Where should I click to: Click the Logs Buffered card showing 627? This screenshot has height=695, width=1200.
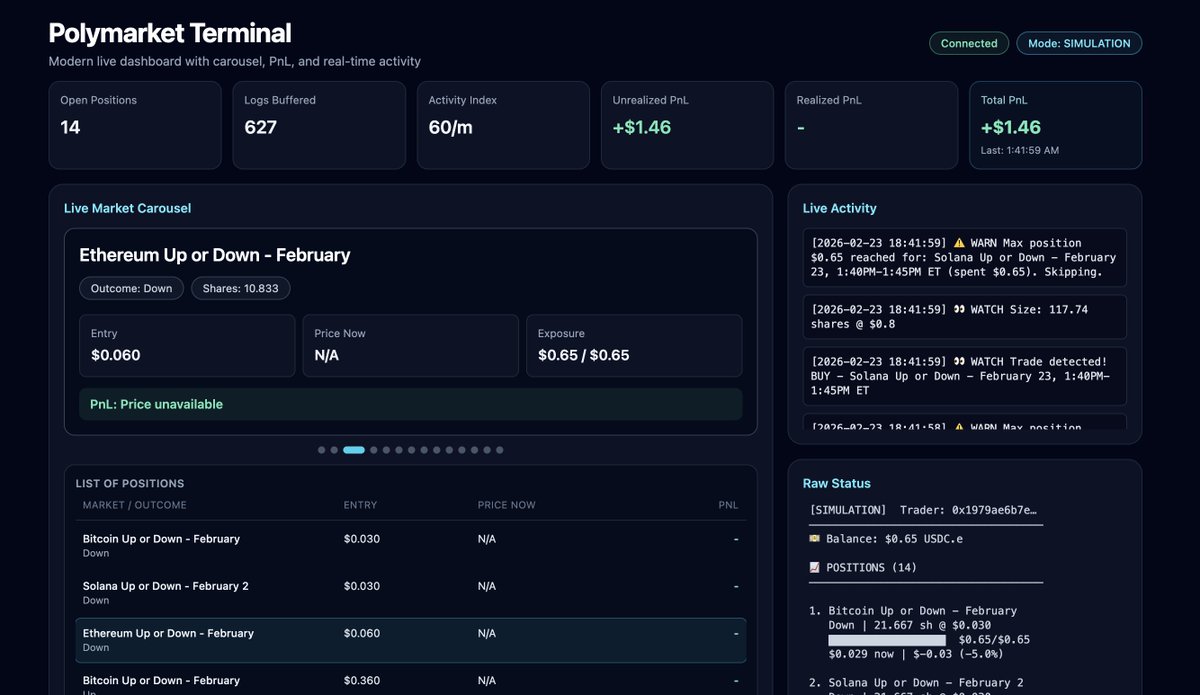319,125
